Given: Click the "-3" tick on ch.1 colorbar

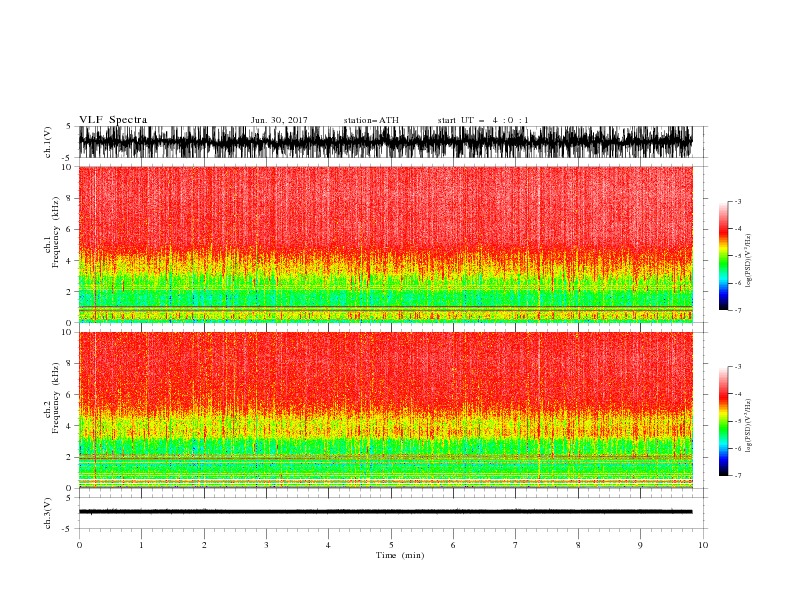Looking at the screenshot, I should tap(738, 201).
